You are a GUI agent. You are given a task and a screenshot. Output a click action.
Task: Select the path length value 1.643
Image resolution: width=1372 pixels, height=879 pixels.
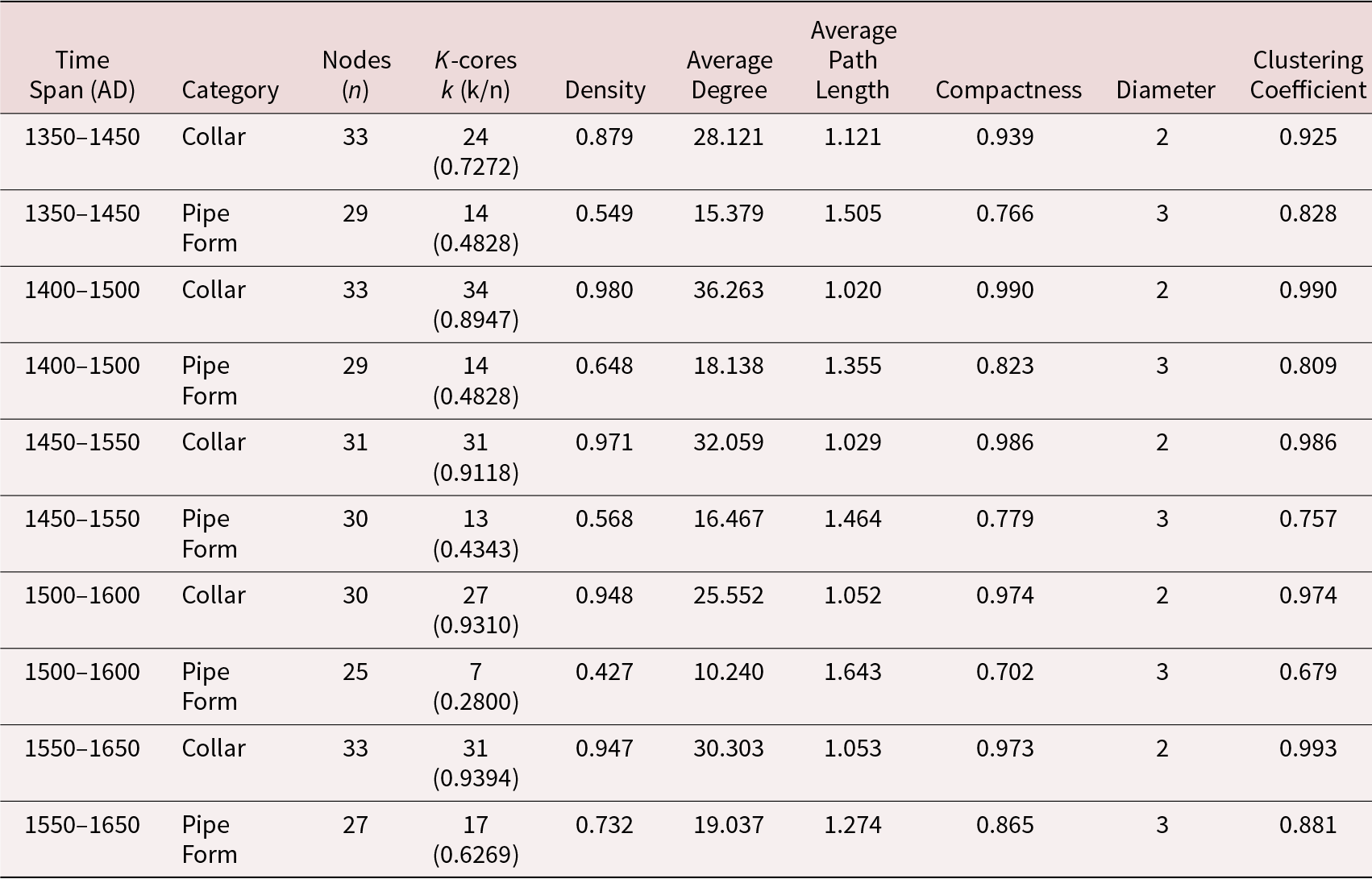point(852,671)
